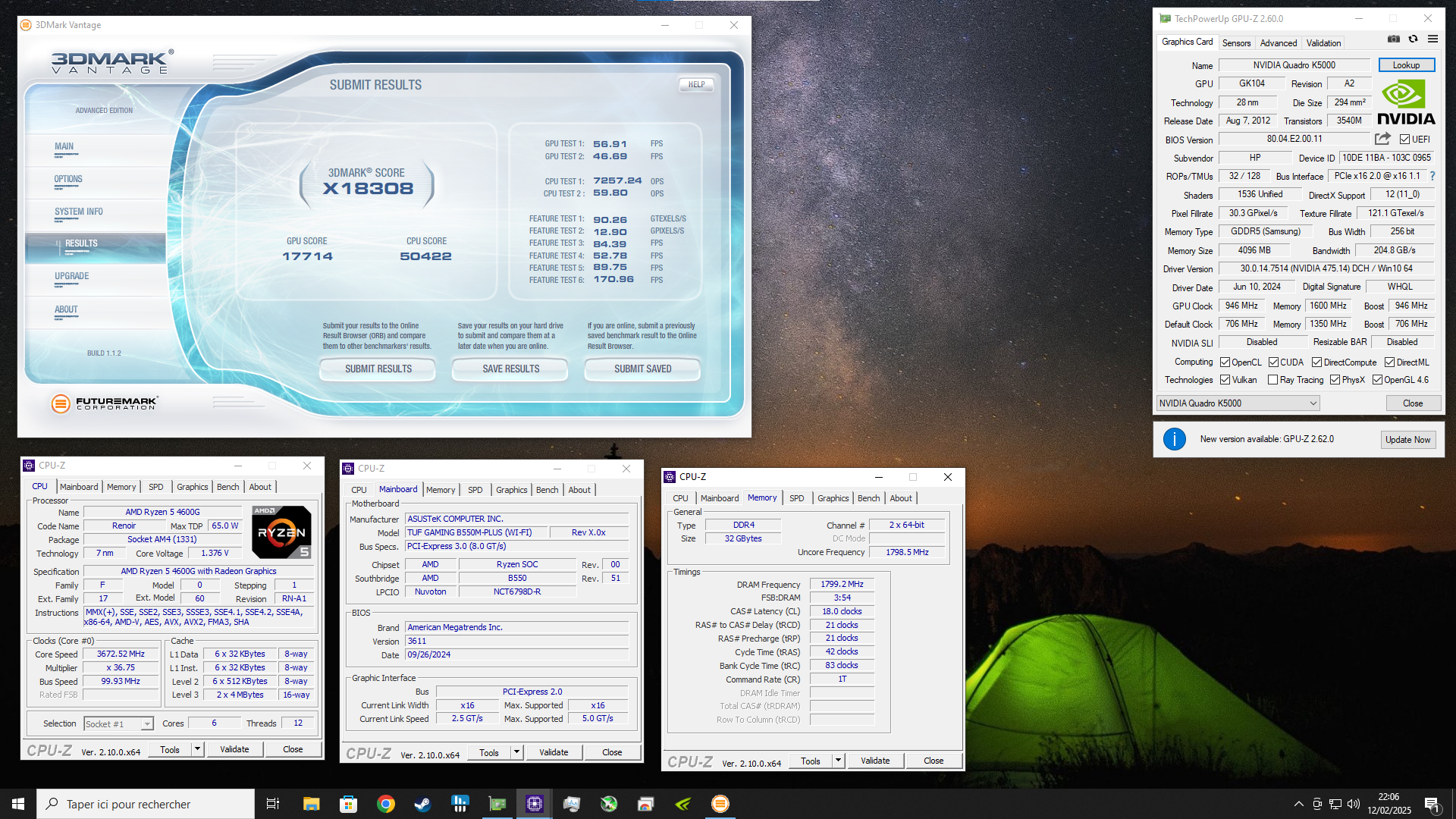The height and width of the screenshot is (819, 1456).
Task: Switch to GPU-Z Sensors tab
Action: tap(1236, 43)
